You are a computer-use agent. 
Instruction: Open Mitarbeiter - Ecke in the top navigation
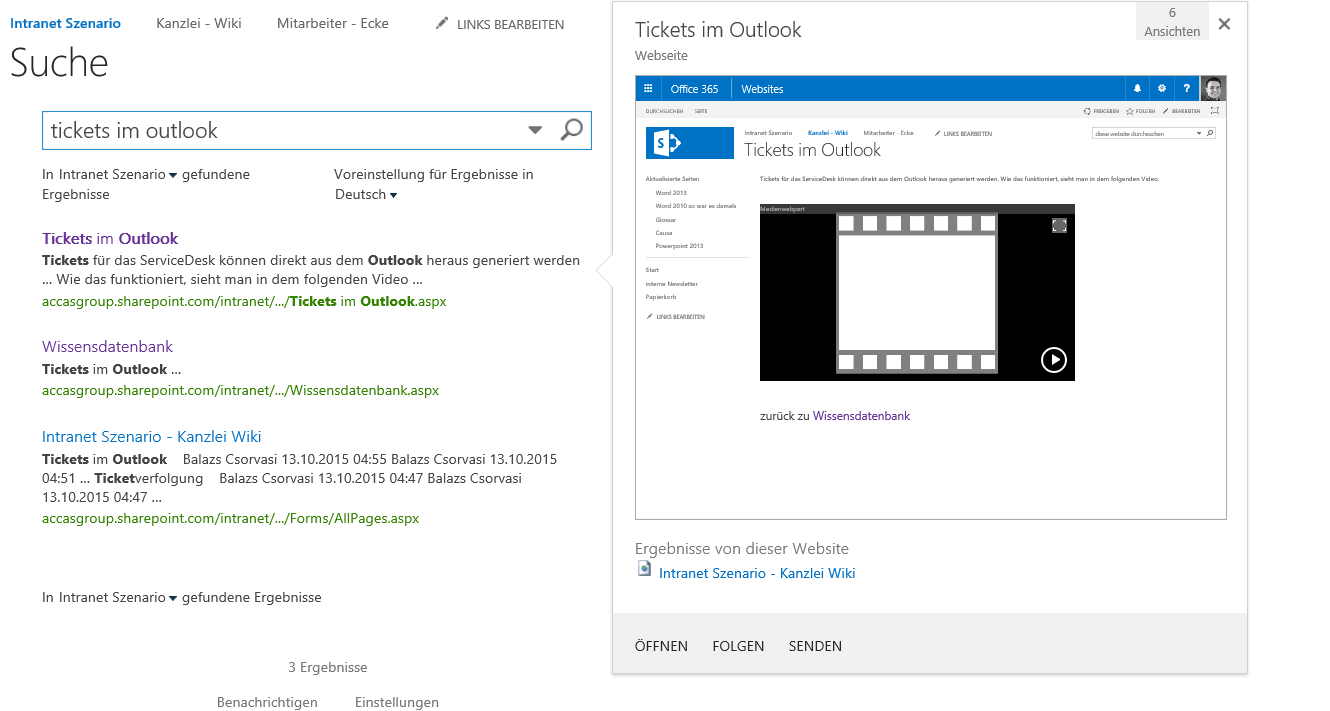point(333,23)
